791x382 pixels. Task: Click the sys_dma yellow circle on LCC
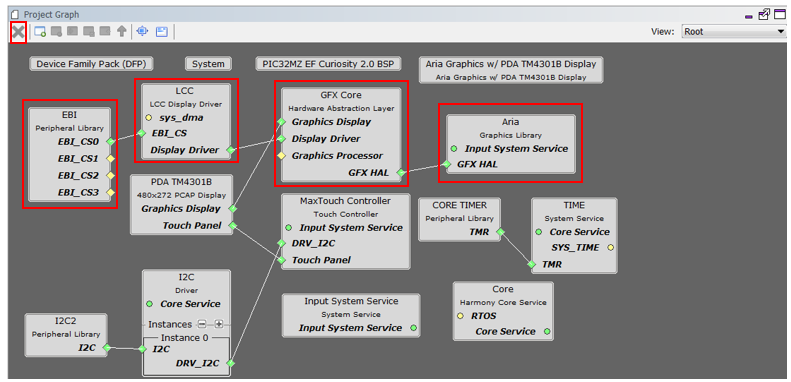[x=149, y=118]
